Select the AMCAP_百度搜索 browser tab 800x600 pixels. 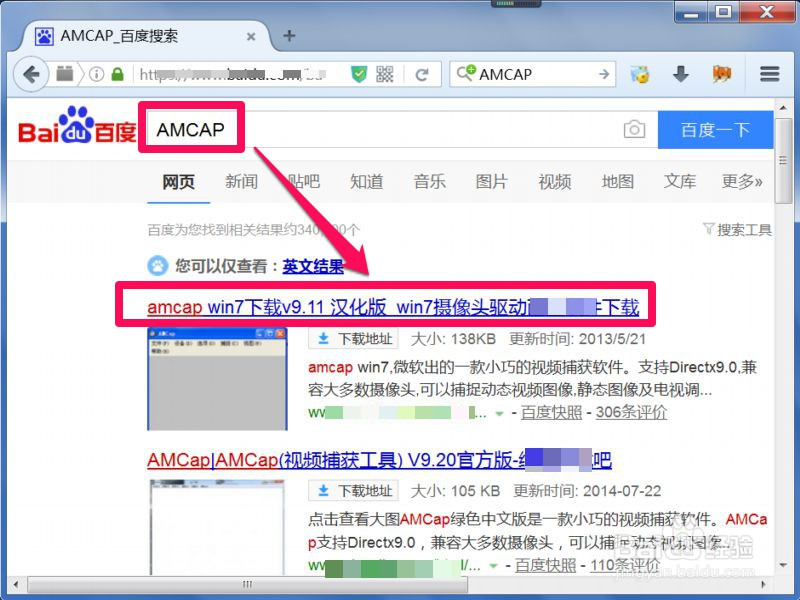click(x=144, y=36)
